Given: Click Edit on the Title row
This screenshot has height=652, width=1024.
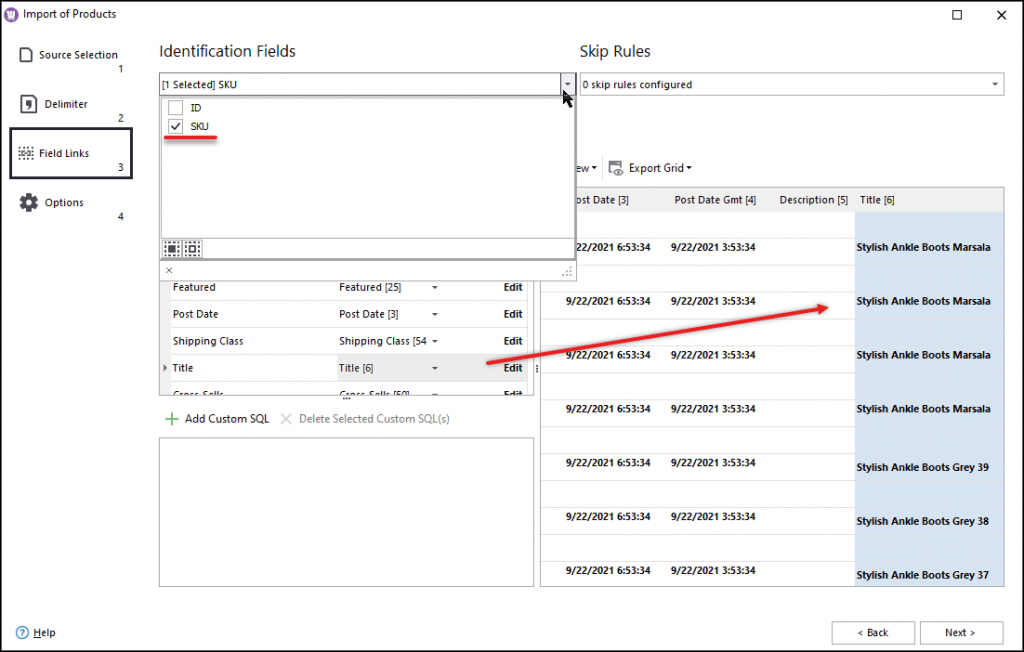Looking at the screenshot, I should pyautogui.click(x=512, y=368).
